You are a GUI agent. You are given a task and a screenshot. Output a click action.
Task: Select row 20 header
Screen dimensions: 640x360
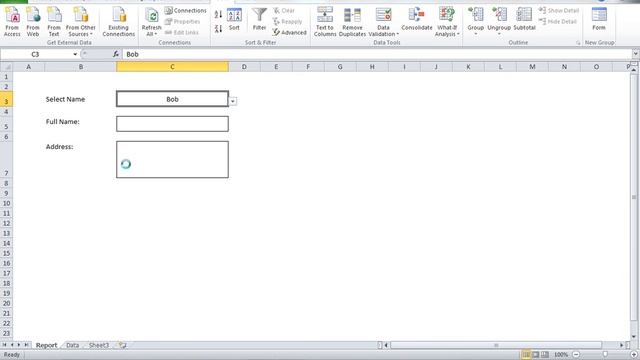coord(7,303)
